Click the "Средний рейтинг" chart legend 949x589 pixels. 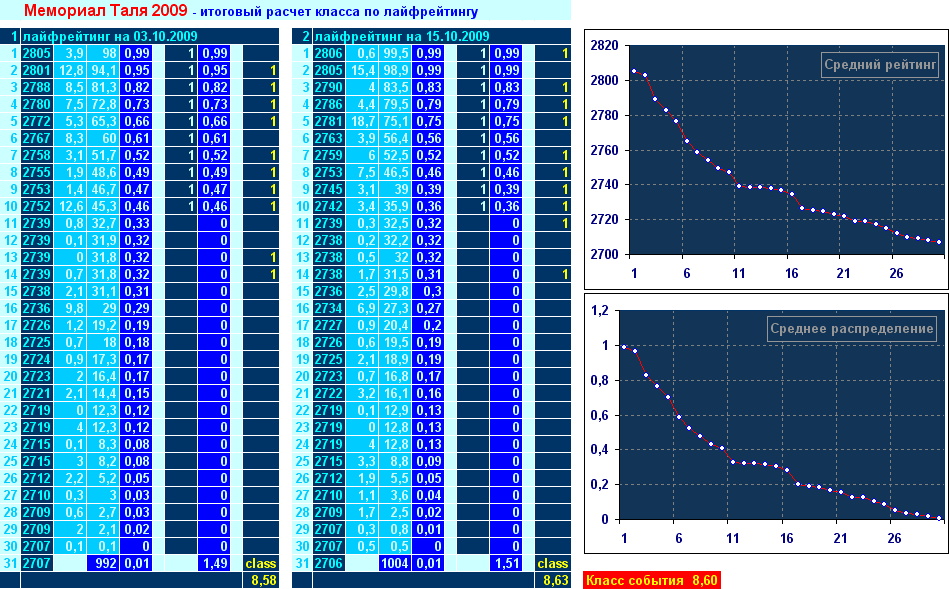click(x=881, y=65)
